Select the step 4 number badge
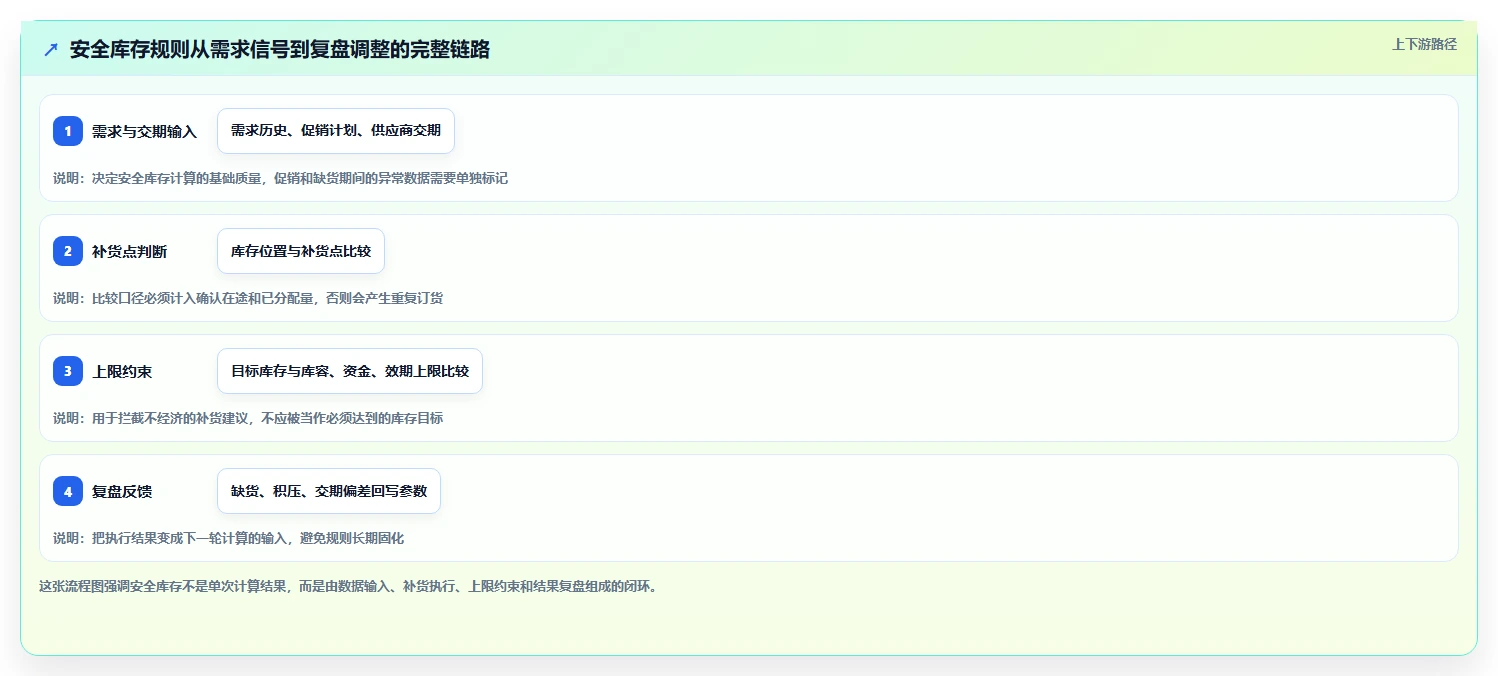The height and width of the screenshot is (676, 1498). pos(68,491)
